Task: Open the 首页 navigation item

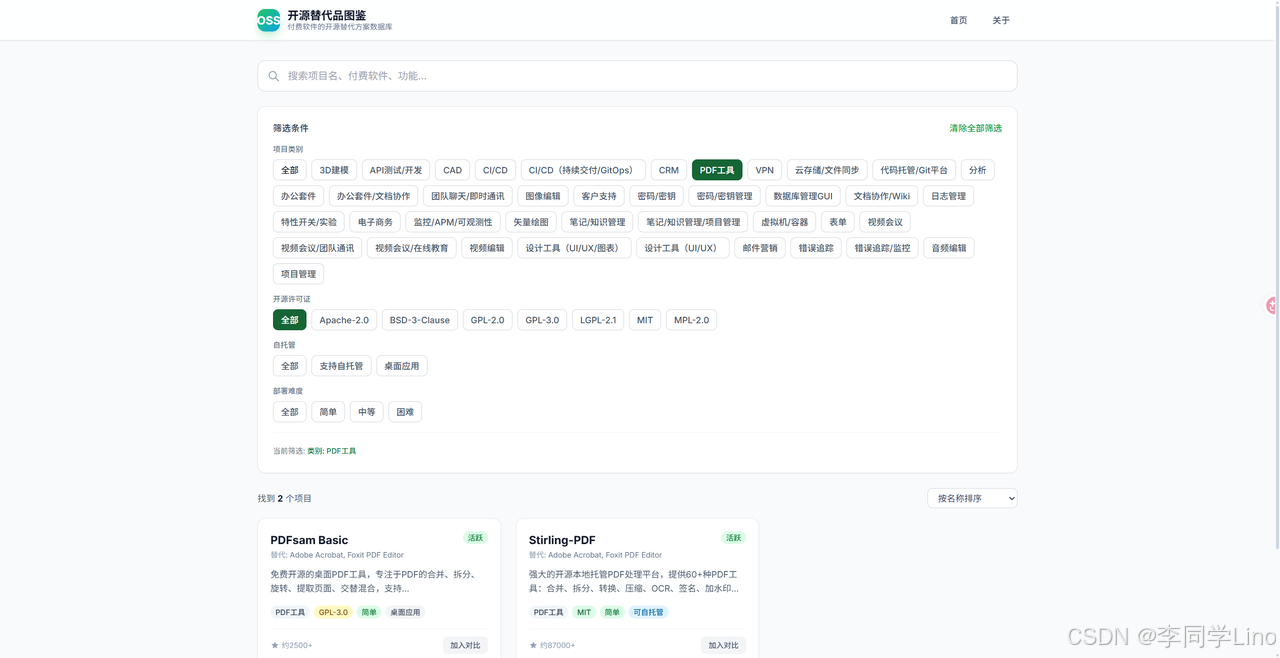Action: coord(959,20)
